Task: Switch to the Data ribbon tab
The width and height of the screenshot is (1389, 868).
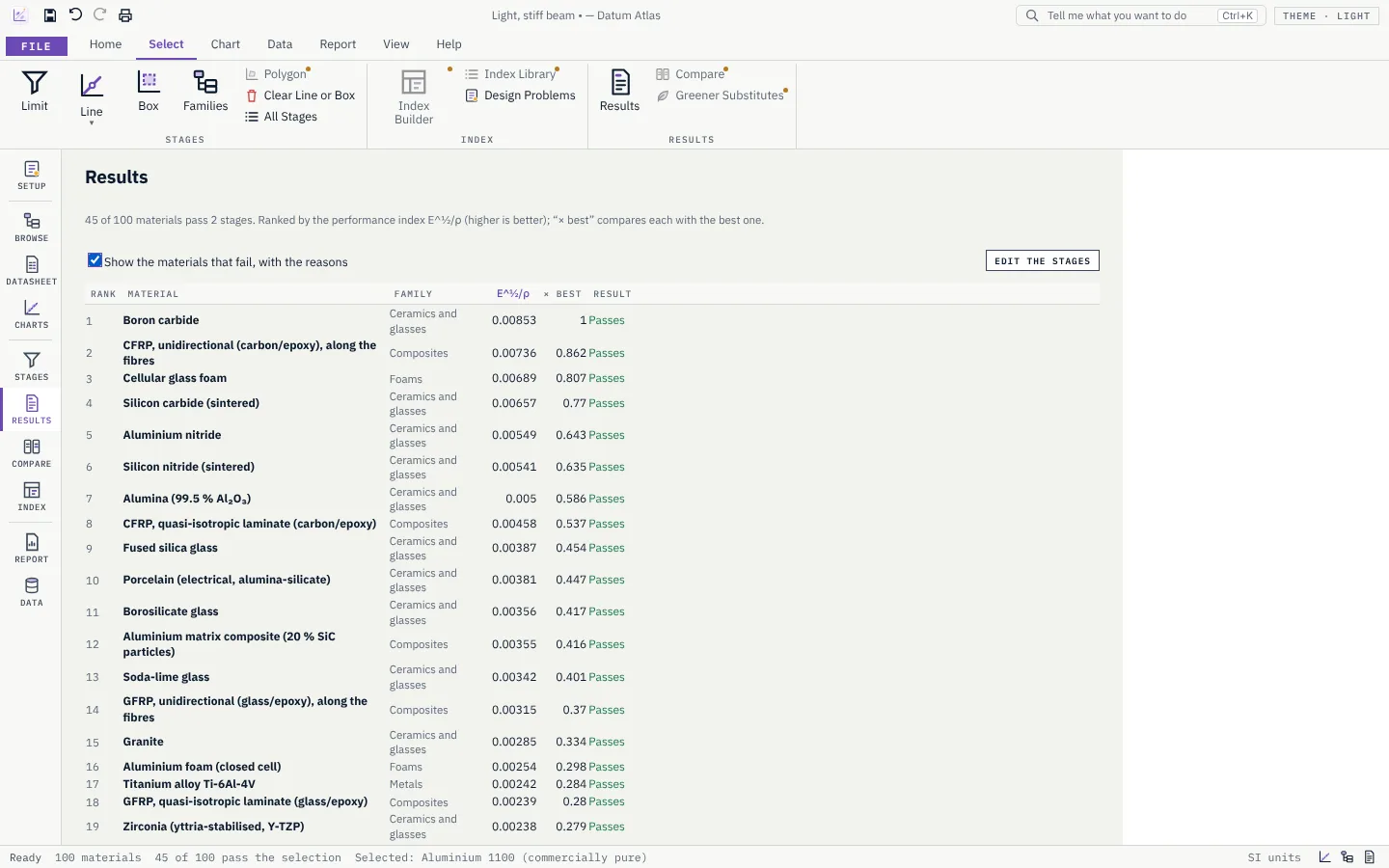Action: 280,44
